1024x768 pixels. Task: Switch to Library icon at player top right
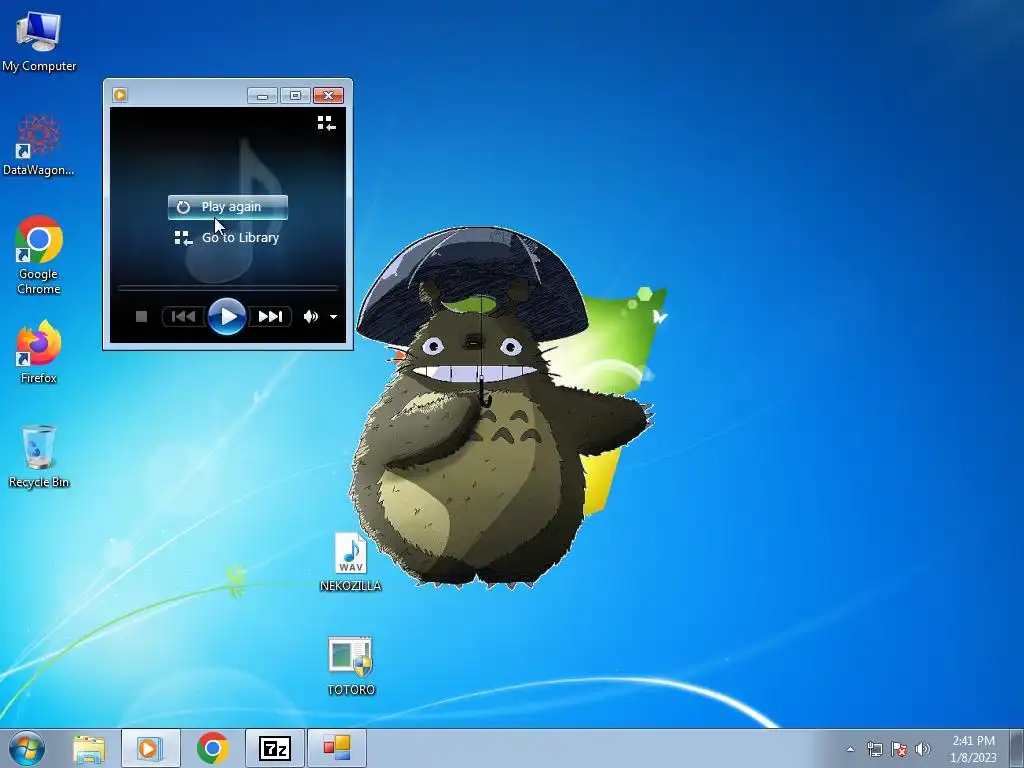point(327,123)
